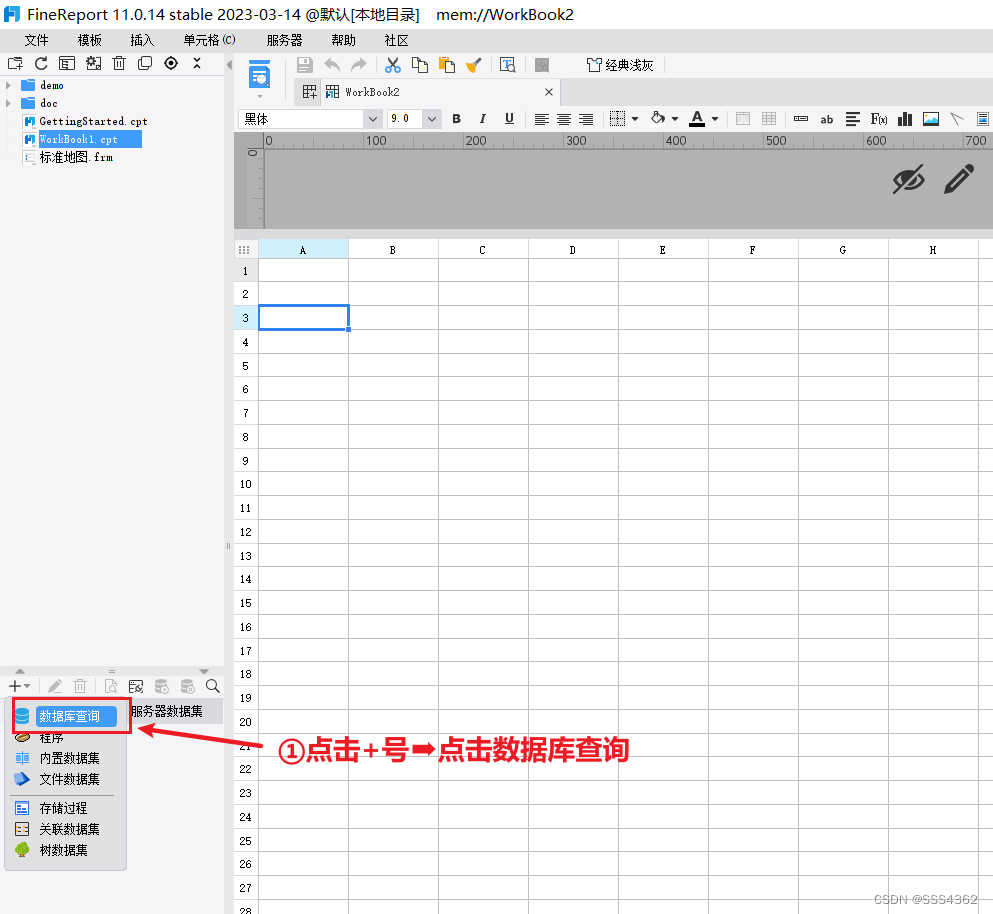Expand the demo folder
Screen dimensions: 993x914
(x=8, y=85)
